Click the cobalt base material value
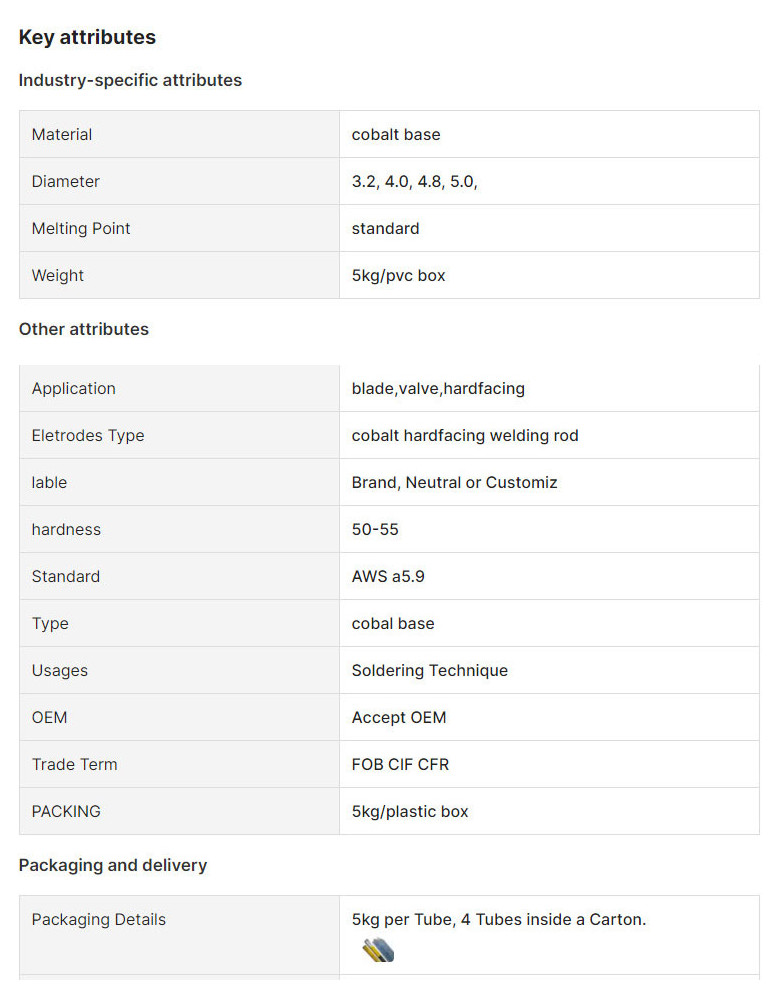Viewport: 779px width, 990px height. (x=395, y=134)
